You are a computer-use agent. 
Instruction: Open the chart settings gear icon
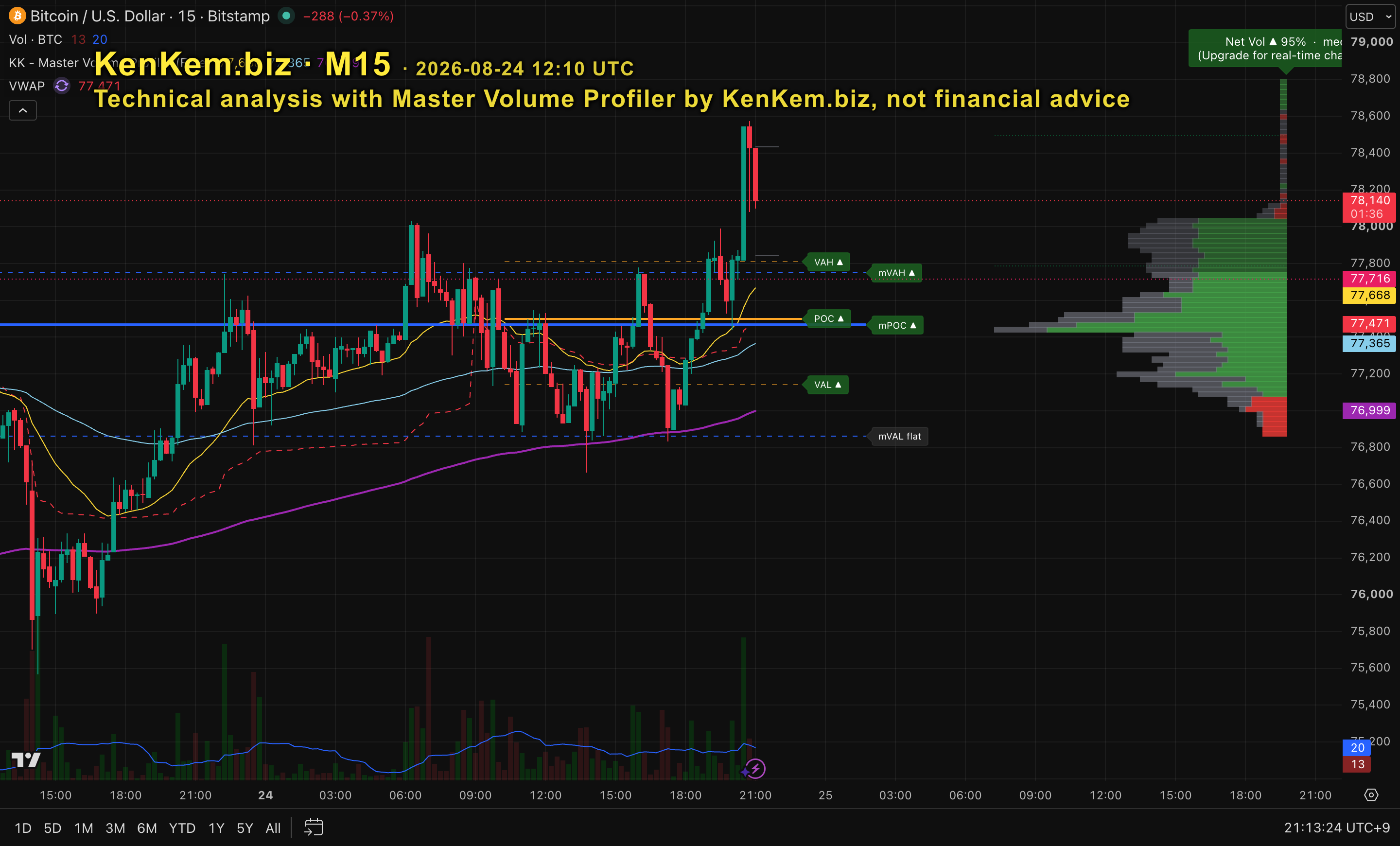click(1371, 795)
